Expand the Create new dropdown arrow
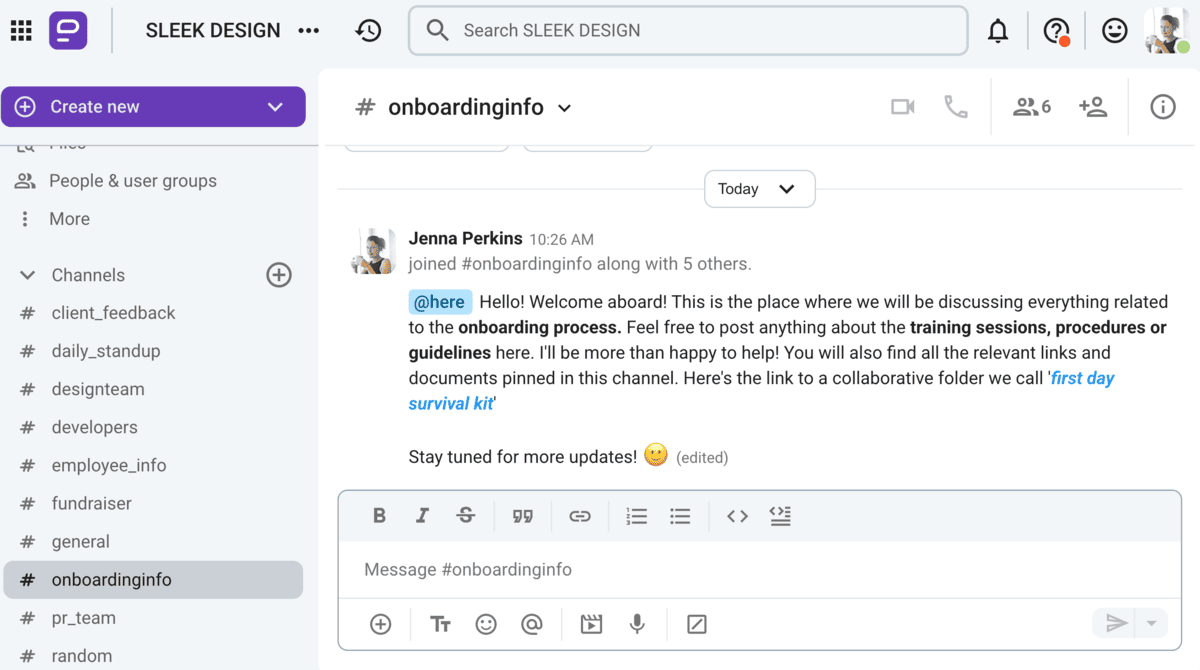Viewport: 1200px width, 670px height. coord(275,107)
